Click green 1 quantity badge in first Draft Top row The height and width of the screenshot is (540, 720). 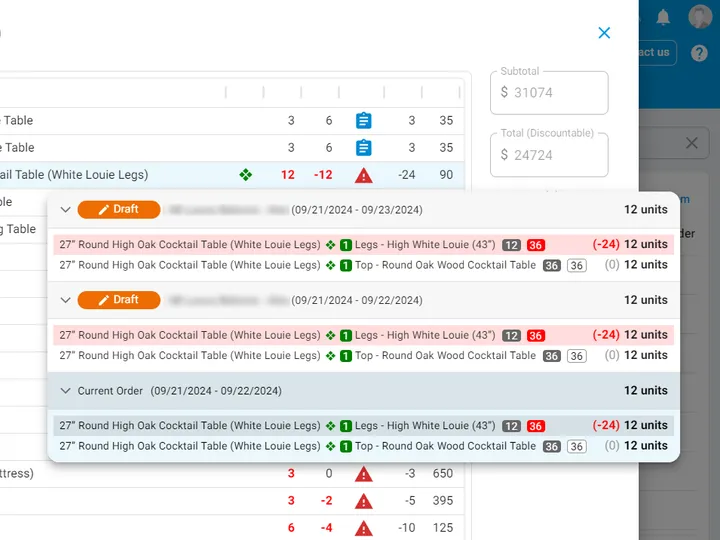[346, 265]
